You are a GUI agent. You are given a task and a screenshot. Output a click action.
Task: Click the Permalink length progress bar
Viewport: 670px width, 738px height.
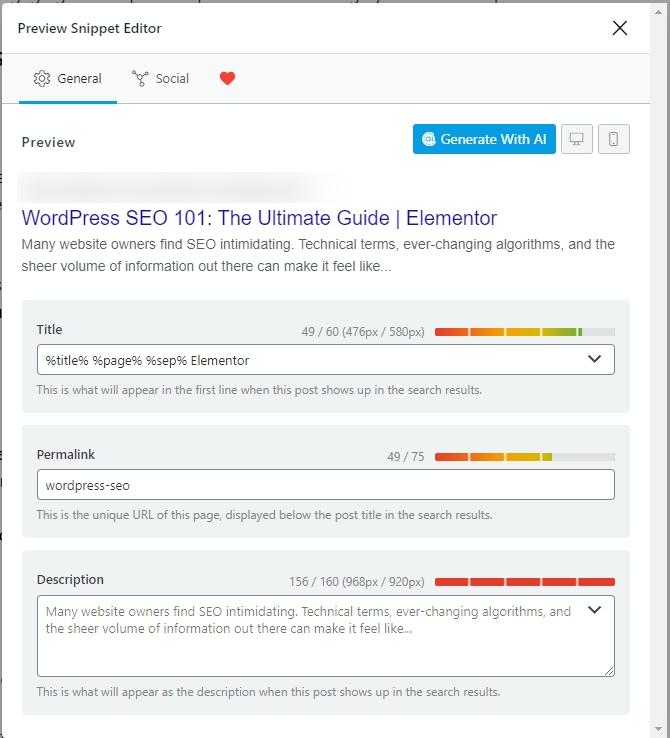point(525,457)
